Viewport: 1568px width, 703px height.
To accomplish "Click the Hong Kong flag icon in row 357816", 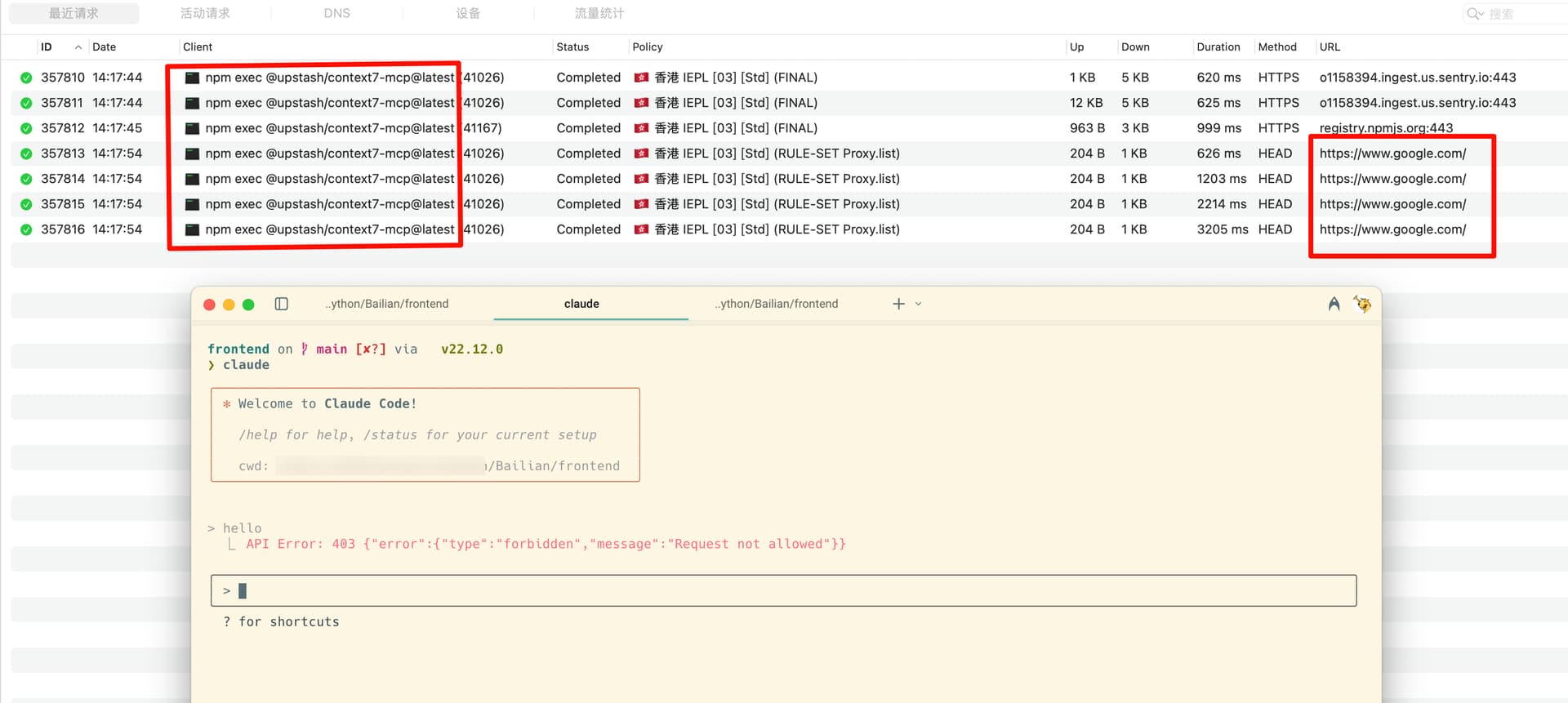I will (x=641, y=229).
